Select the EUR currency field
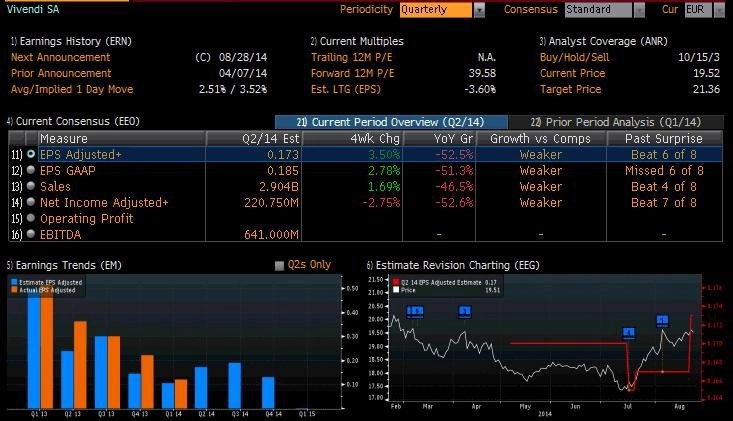Screen dimensions: 733x421 [698, 10]
